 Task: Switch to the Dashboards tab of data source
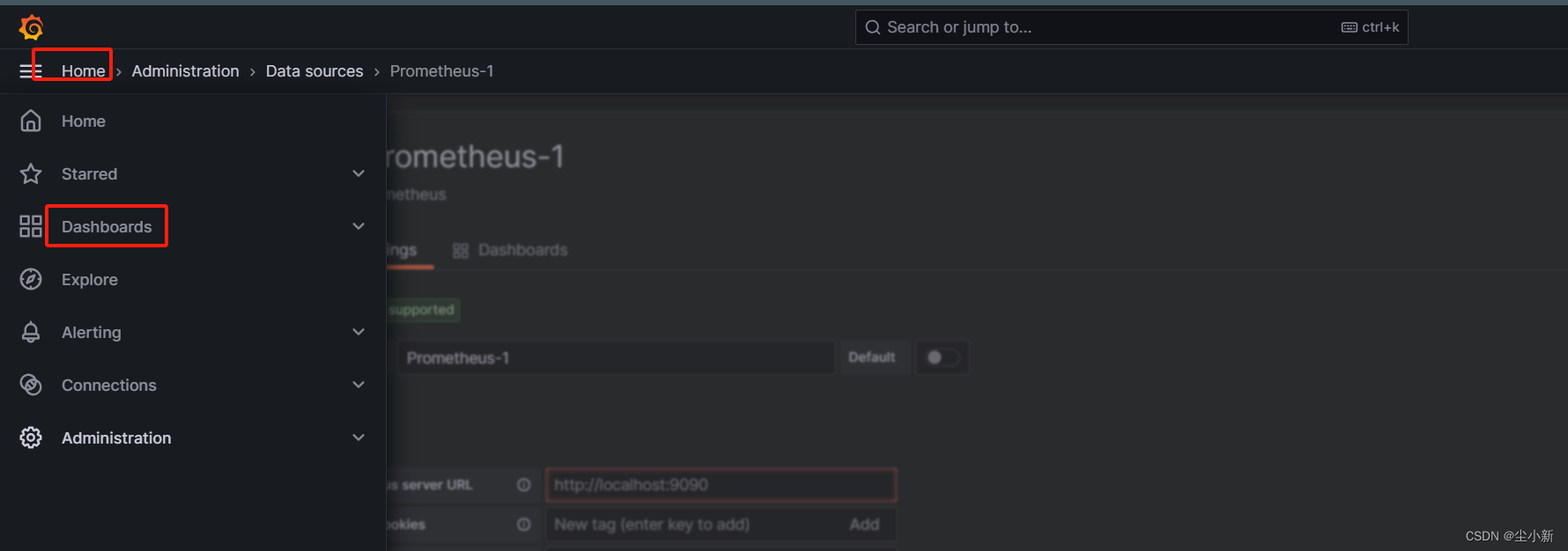(x=510, y=251)
